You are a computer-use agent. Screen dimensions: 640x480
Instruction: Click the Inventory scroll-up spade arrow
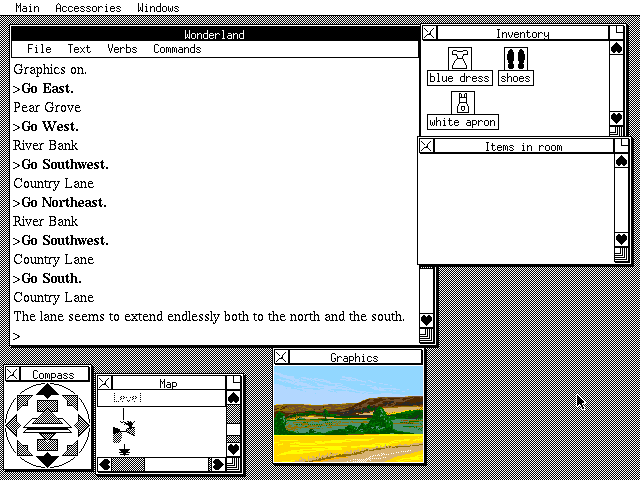point(616,48)
